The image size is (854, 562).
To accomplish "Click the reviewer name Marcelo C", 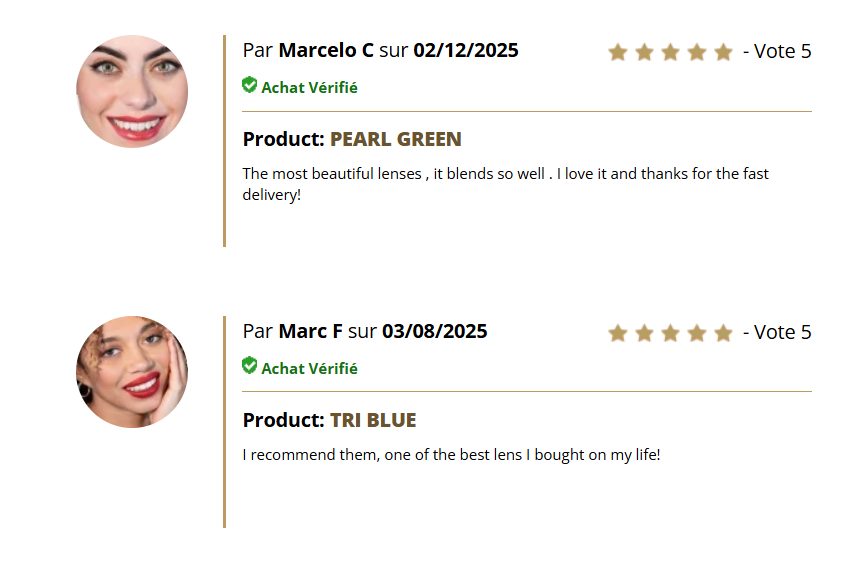I will (326, 50).
